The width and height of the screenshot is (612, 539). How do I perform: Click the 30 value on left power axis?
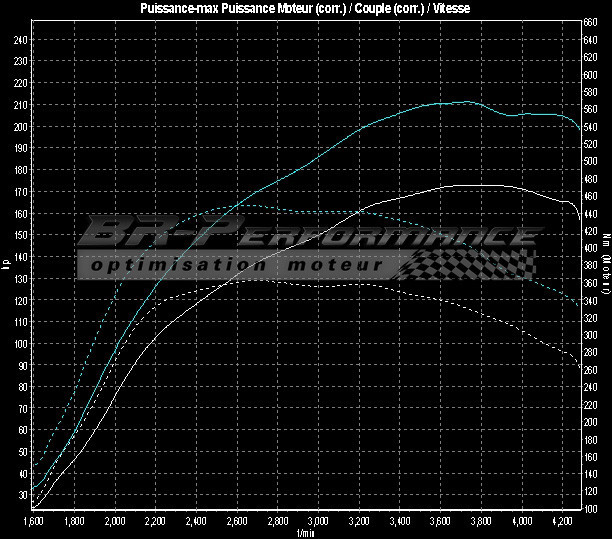tap(22, 496)
